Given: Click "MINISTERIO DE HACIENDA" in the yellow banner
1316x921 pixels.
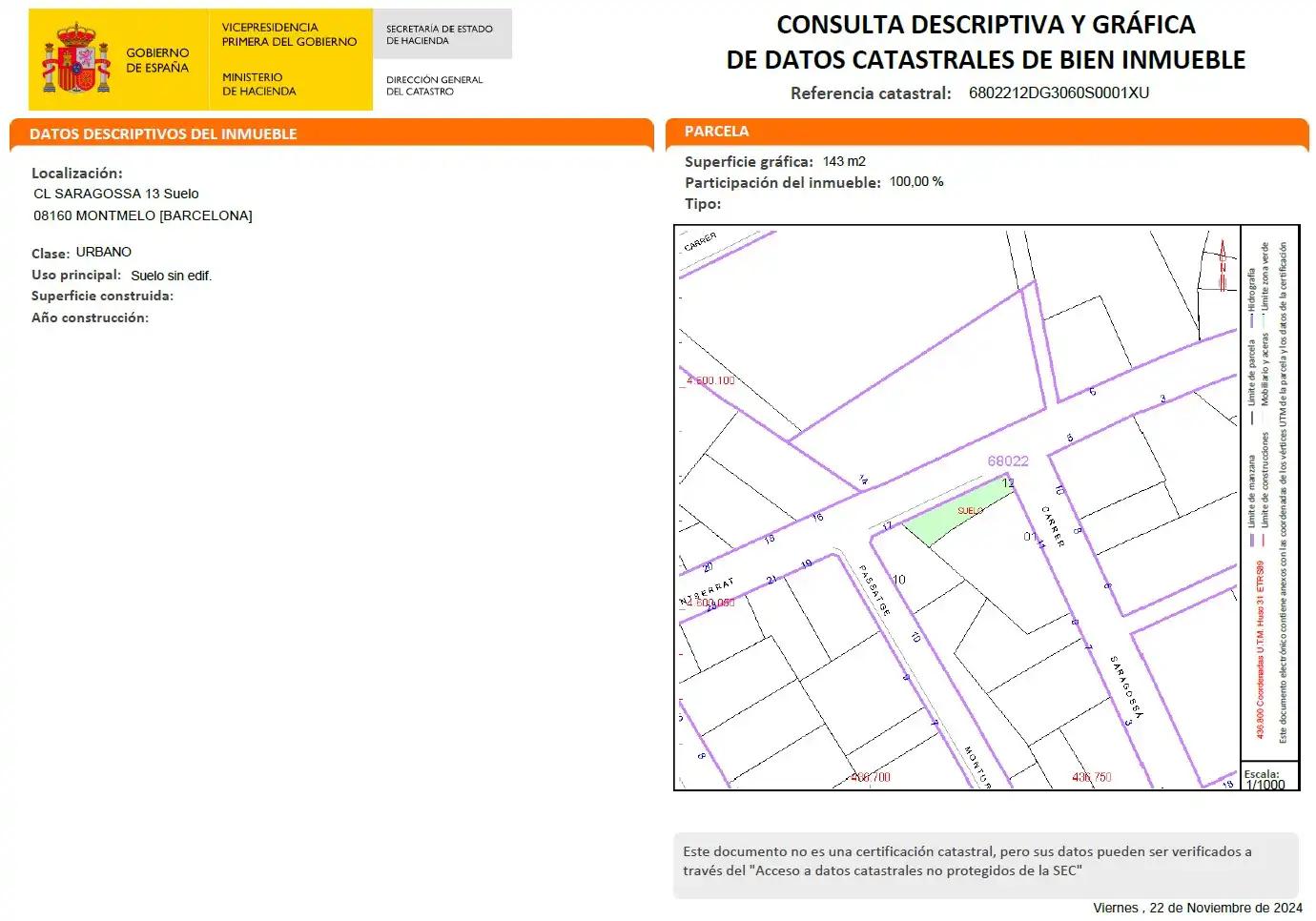Looking at the screenshot, I should pos(258,84).
